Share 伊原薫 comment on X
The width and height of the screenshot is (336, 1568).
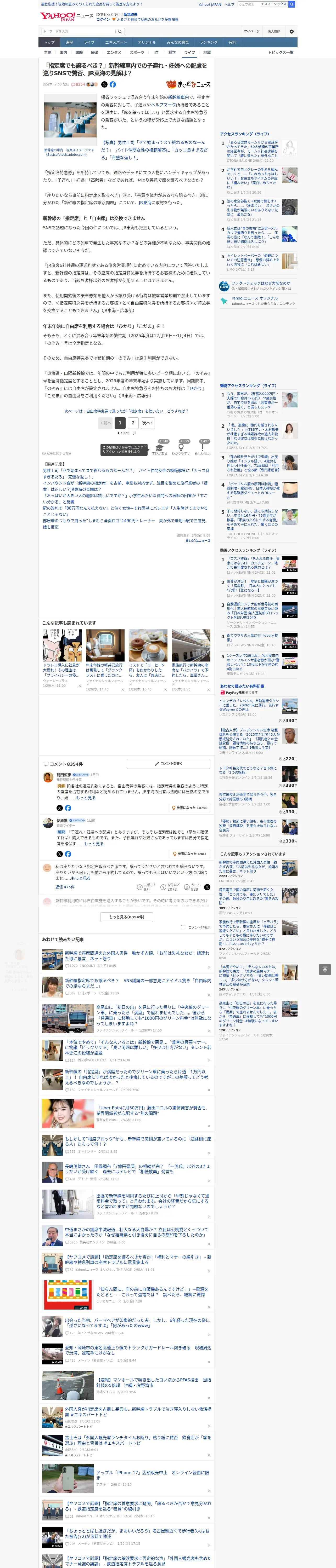[x=60, y=854]
